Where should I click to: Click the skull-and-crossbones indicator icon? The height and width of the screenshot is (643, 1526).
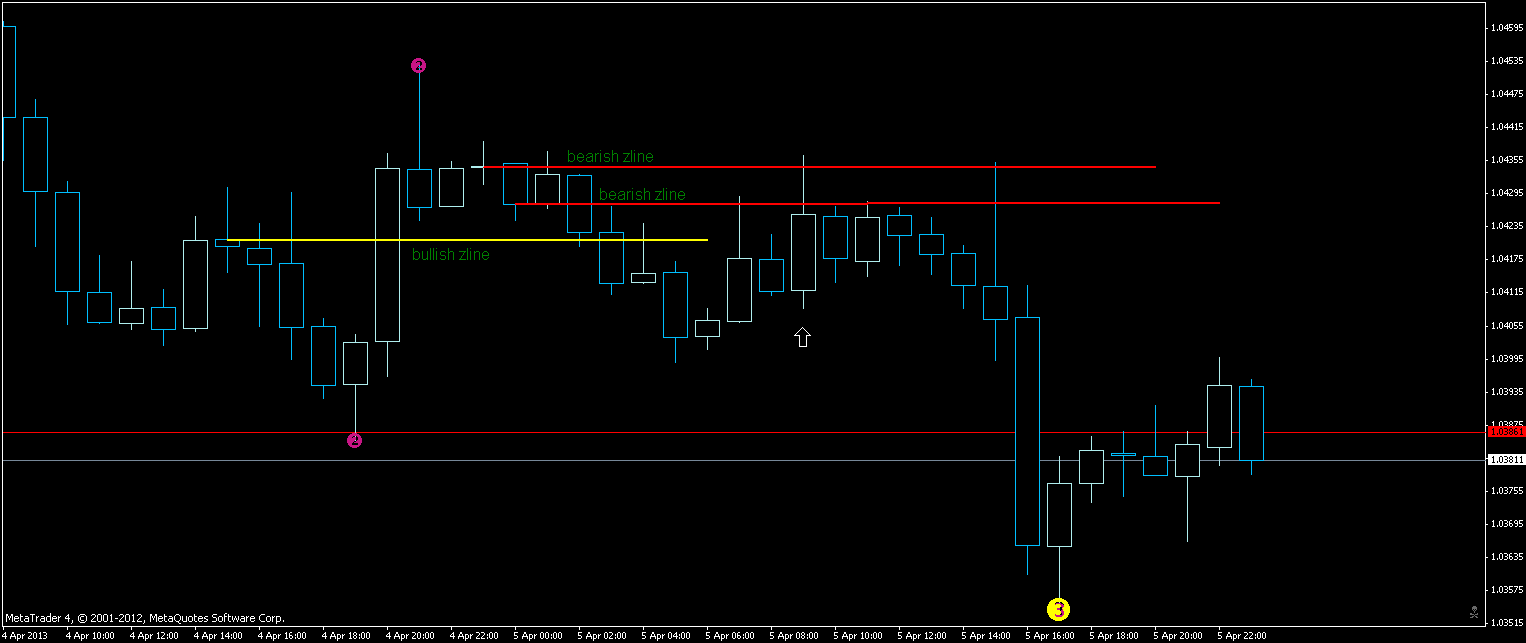[1475, 614]
